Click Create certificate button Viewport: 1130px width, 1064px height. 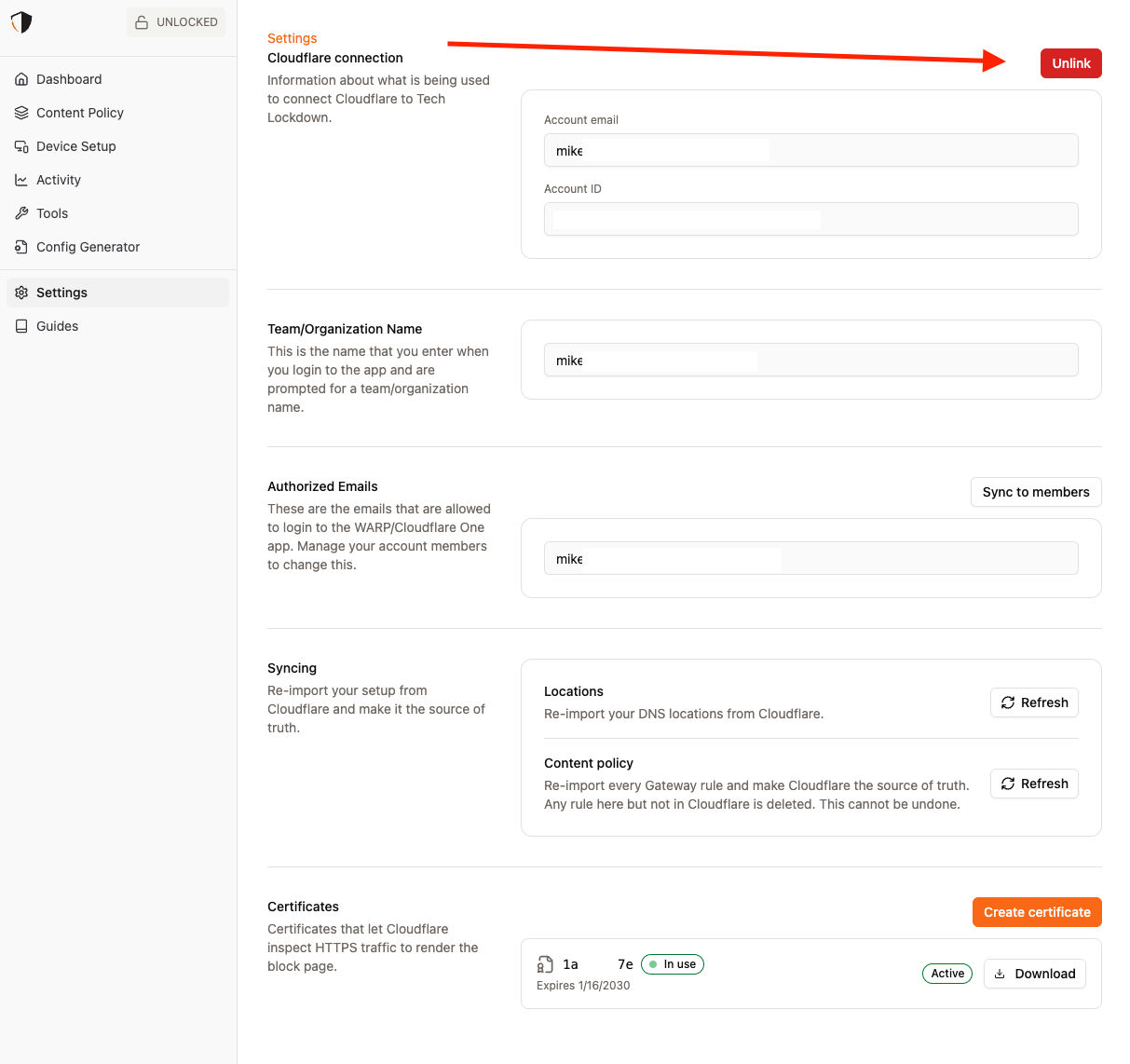pos(1037,912)
